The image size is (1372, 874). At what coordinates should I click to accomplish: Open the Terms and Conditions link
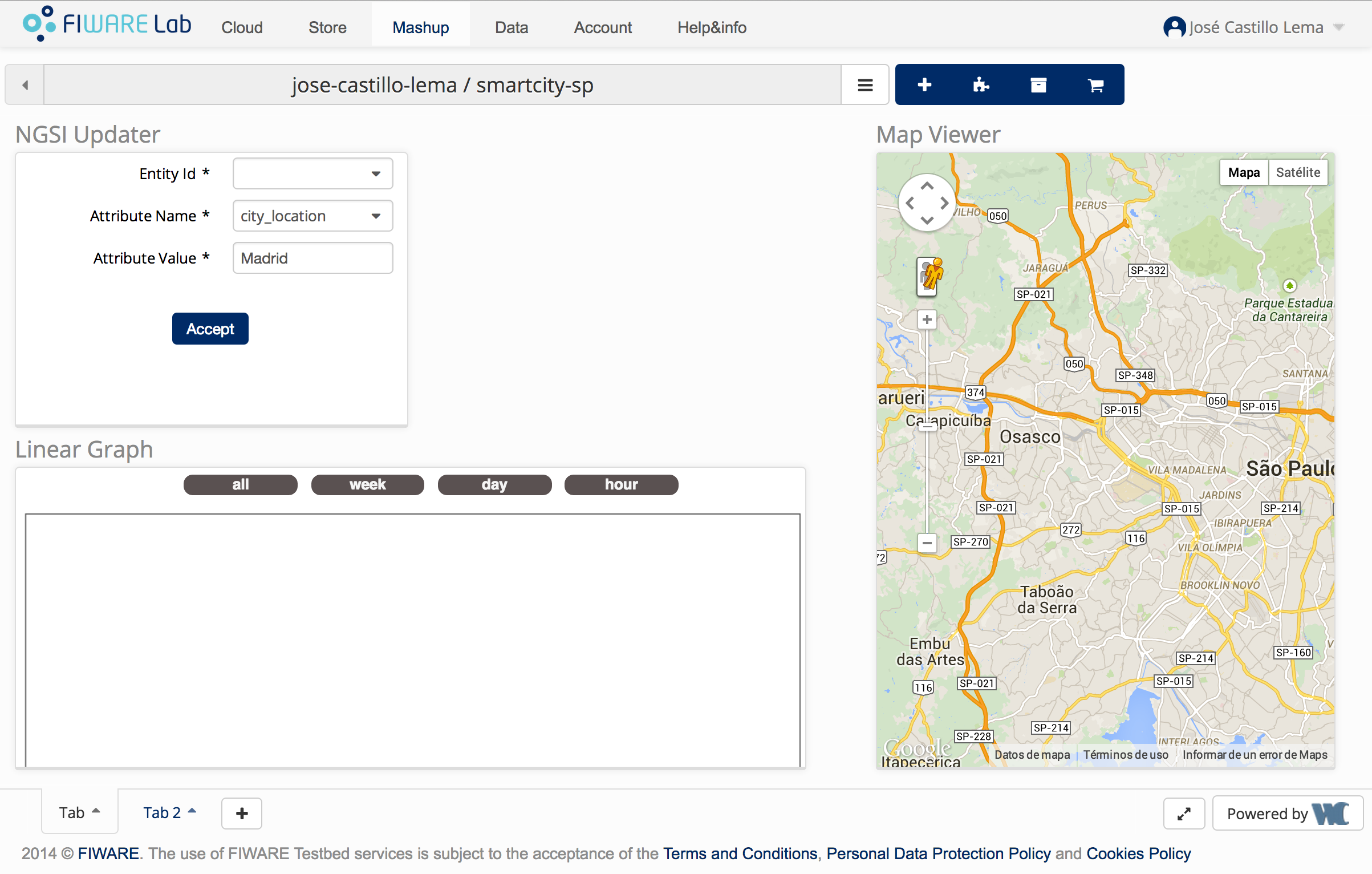tap(740, 853)
